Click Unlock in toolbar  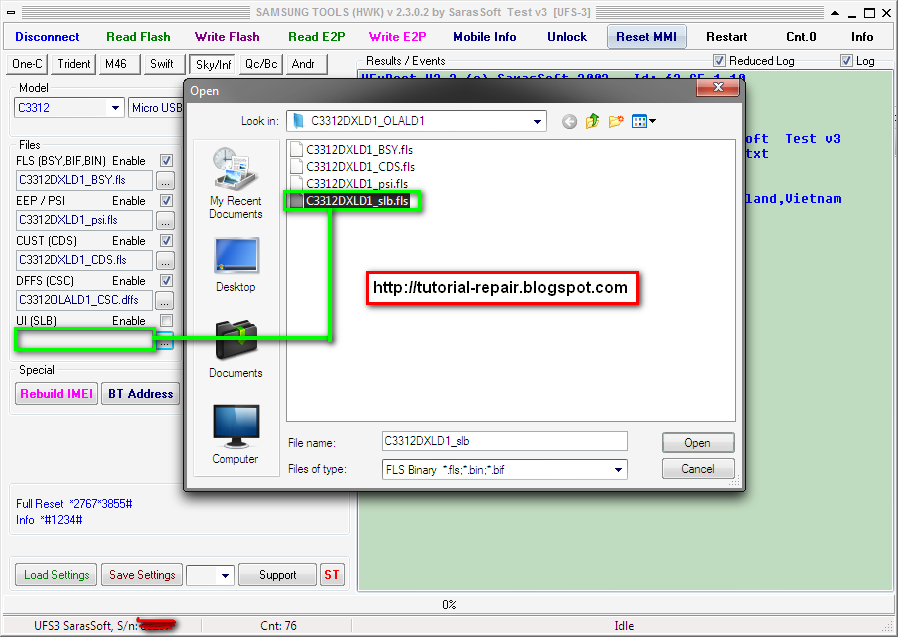567,37
